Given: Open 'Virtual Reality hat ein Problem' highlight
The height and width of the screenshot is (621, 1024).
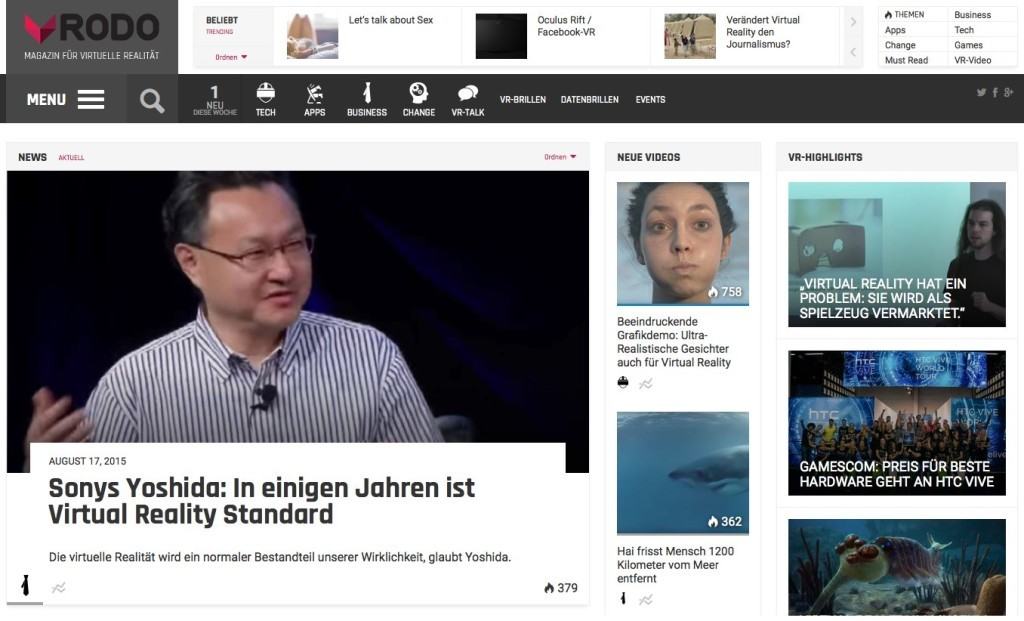Looking at the screenshot, I should point(897,255).
